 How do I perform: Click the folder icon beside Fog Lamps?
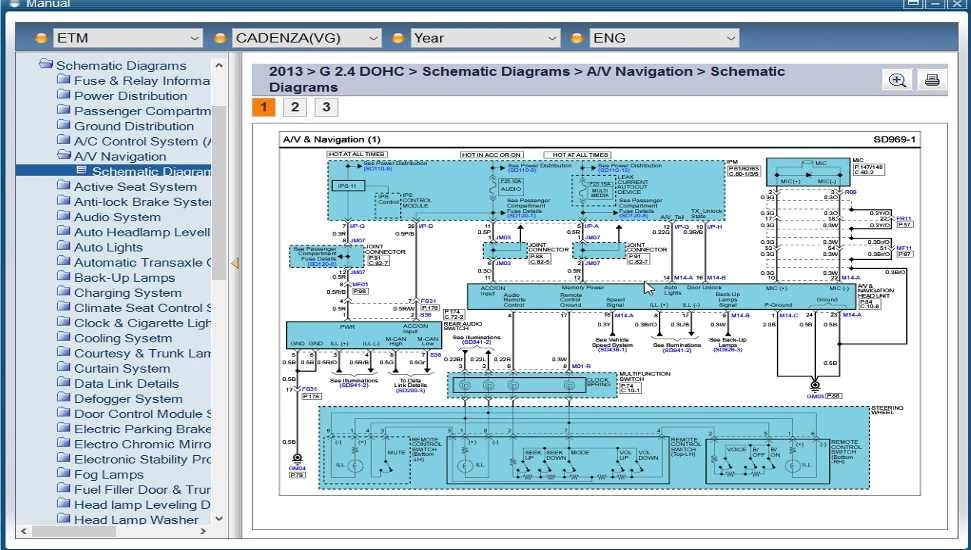click(64, 474)
